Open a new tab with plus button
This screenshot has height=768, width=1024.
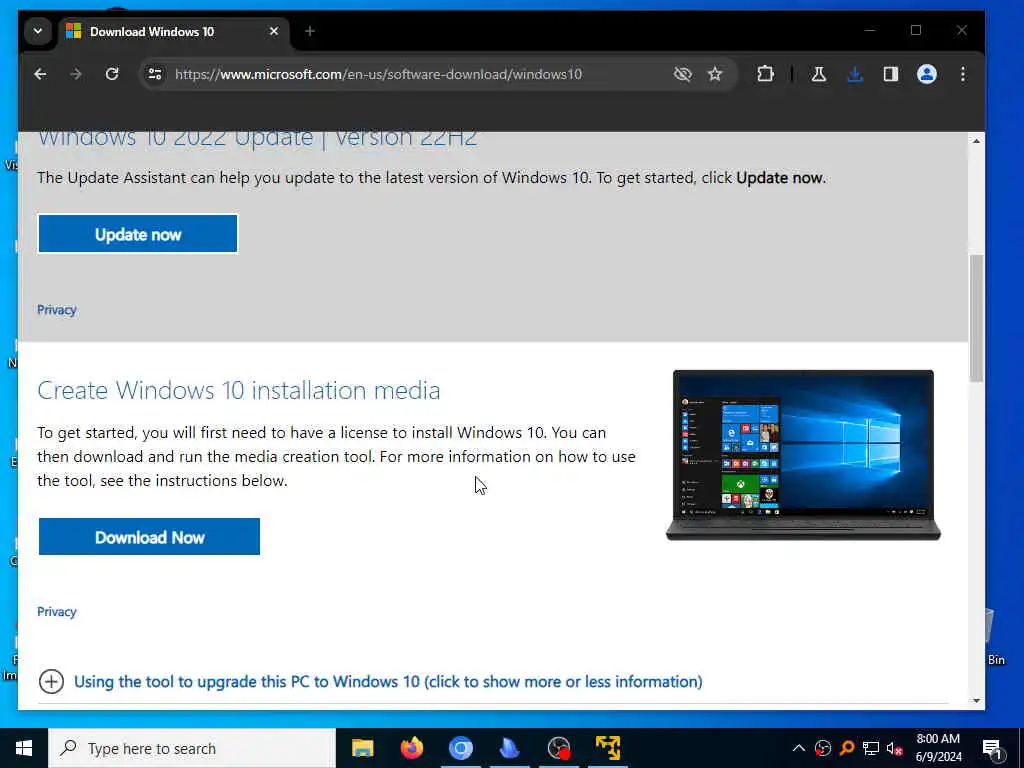(310, 31)
